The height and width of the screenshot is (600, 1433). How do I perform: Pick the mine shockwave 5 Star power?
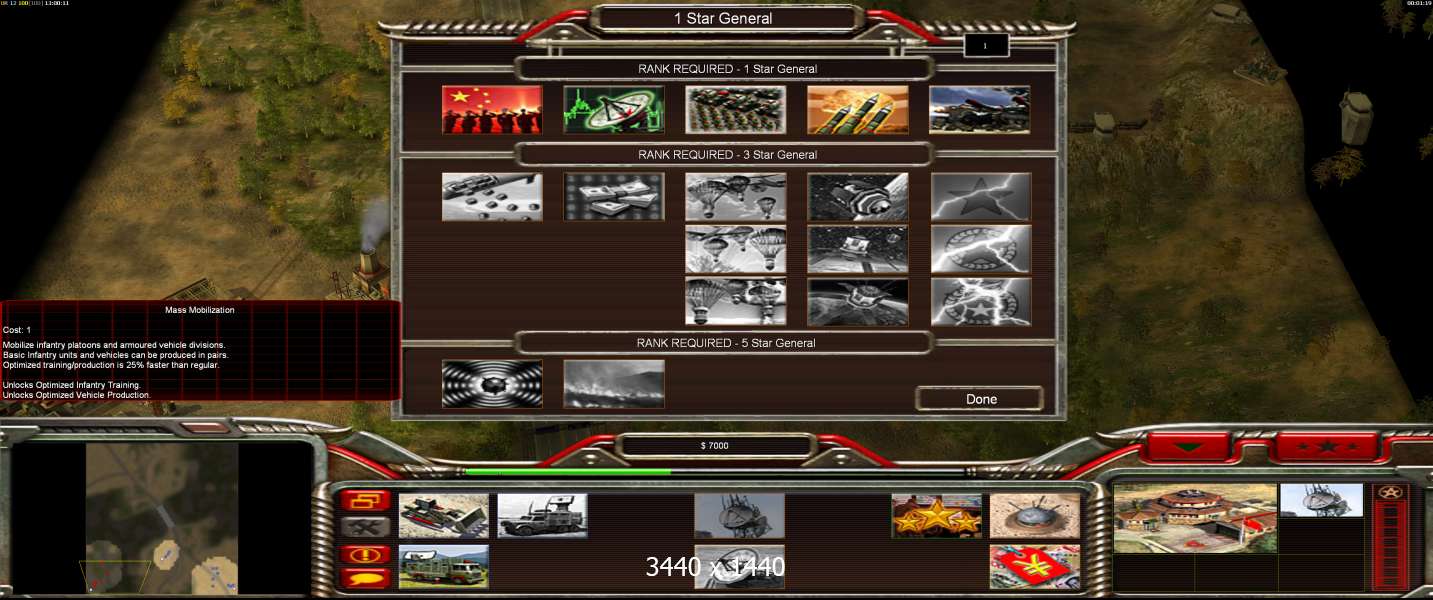492,384
